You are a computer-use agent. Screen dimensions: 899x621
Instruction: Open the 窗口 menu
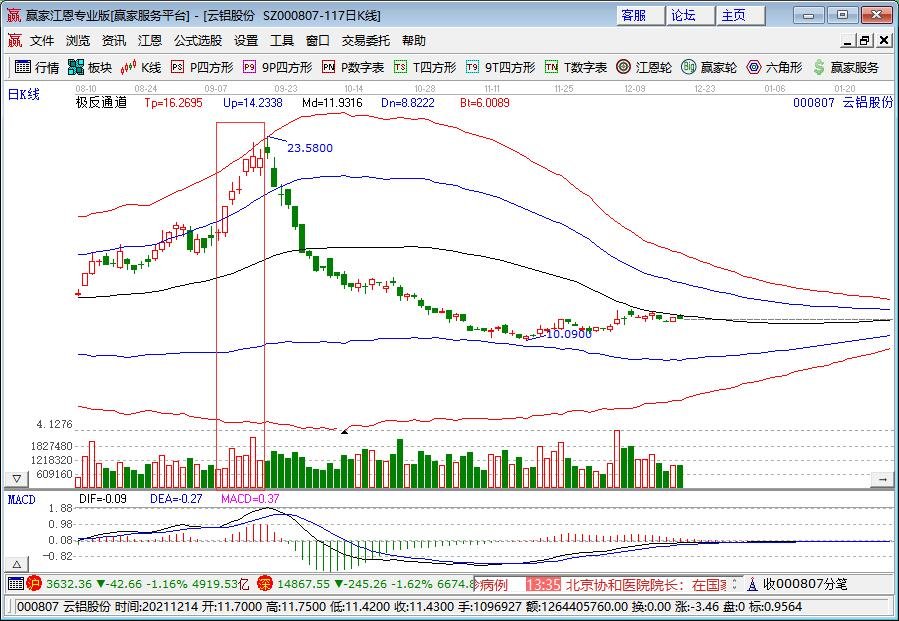click(318, 41)
